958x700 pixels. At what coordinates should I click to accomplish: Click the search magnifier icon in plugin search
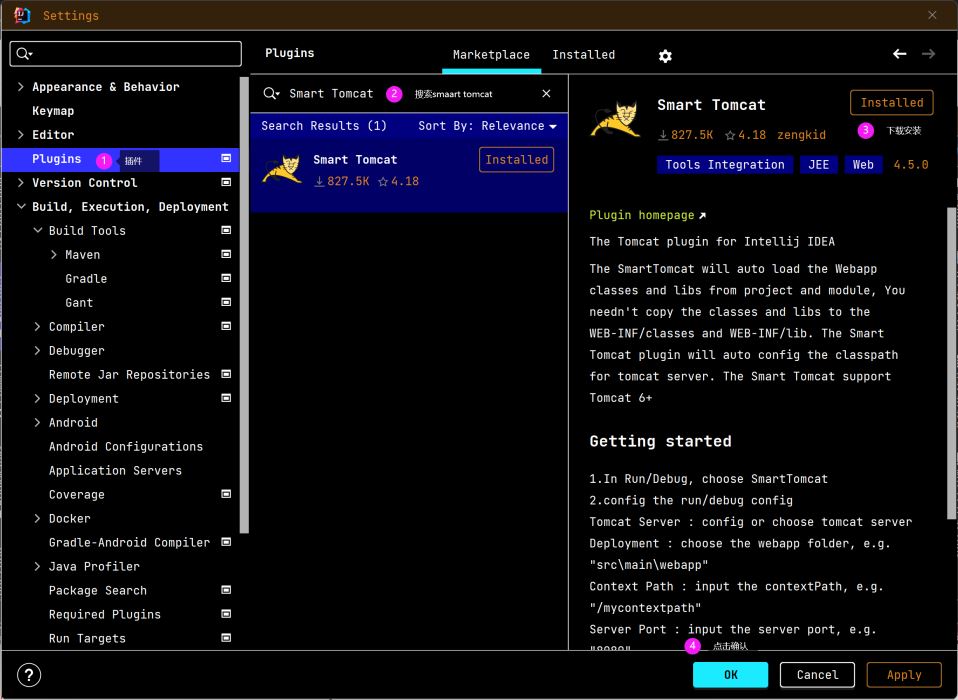270,94
